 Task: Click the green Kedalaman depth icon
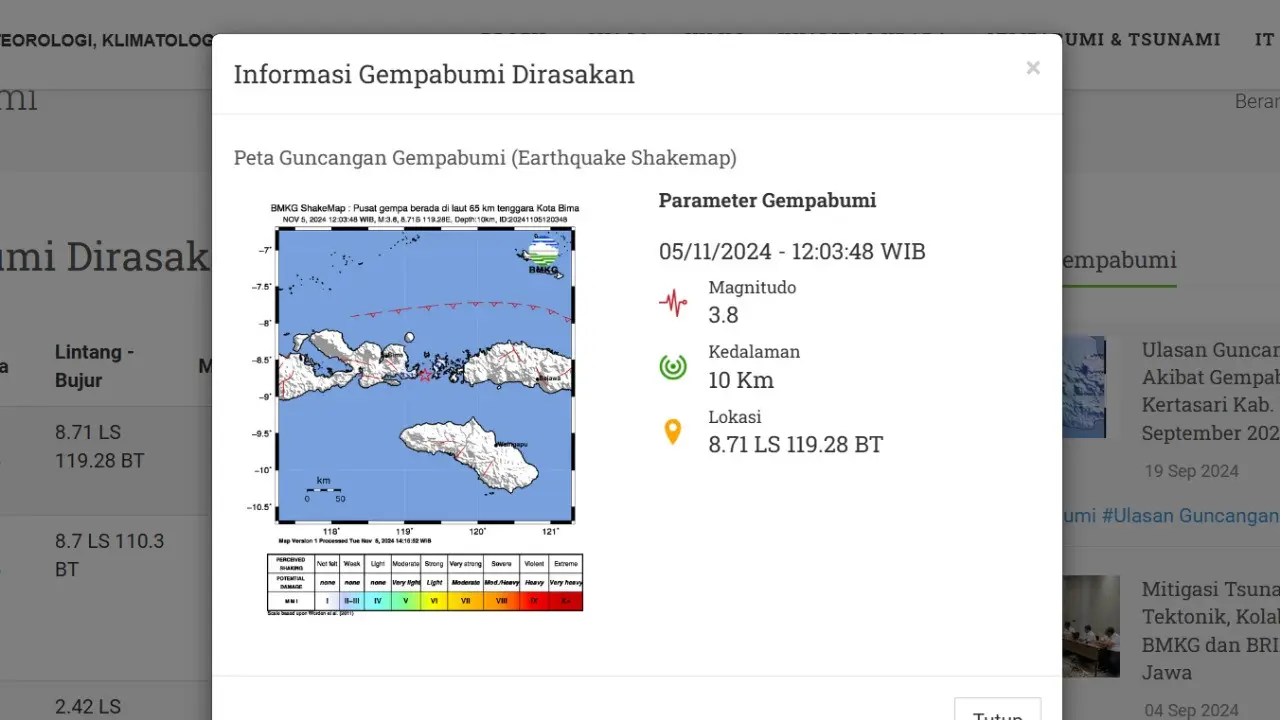point(673,367)
